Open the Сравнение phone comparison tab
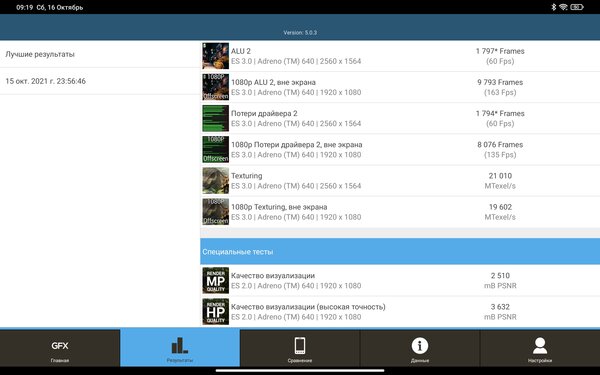 point(300,348)
